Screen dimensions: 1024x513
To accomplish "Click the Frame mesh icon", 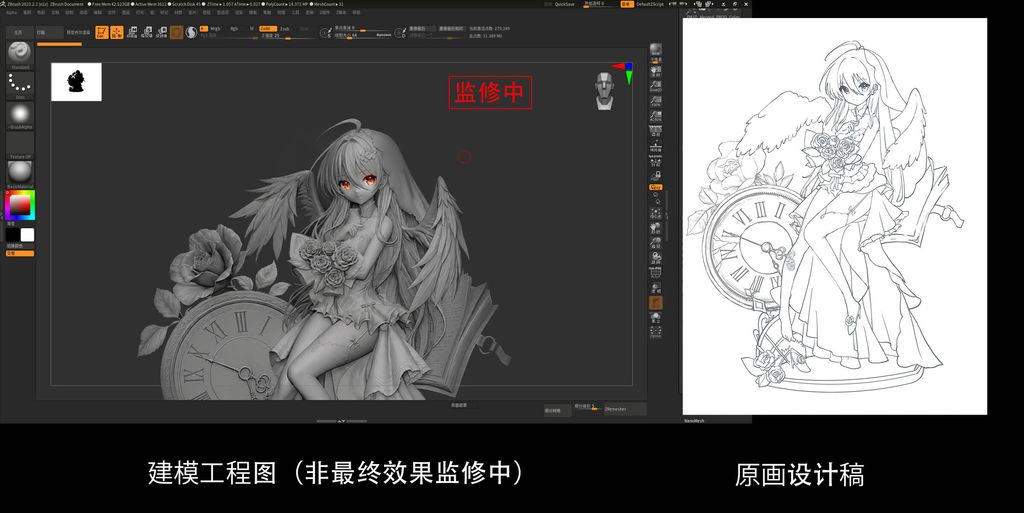I will coord(655,213).
